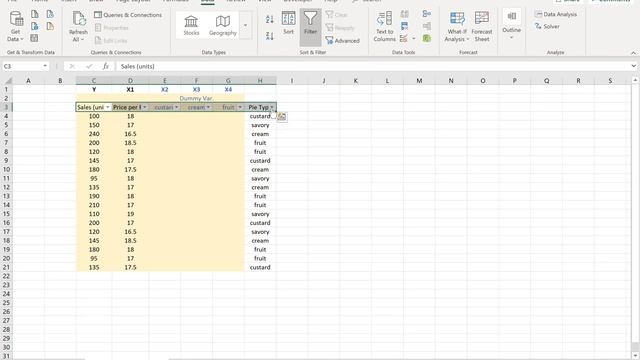Image resolution: width=640 pixels, height=360 pixels.
Task: Open What-If Analysis menu
Action: [457, 26]
